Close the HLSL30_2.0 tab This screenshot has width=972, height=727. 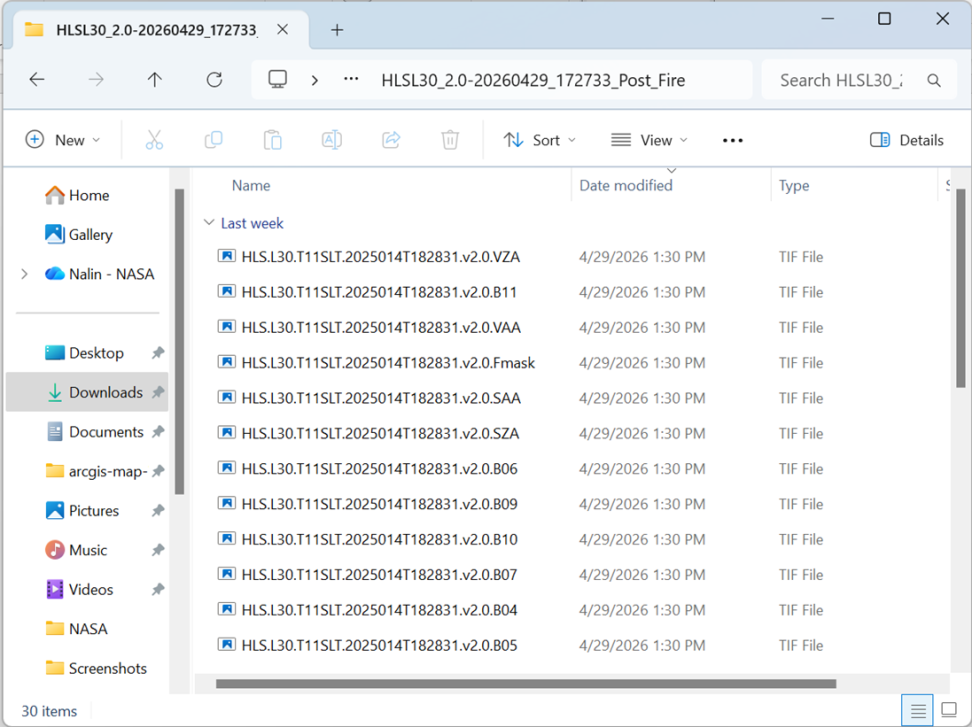click(282, 29)
